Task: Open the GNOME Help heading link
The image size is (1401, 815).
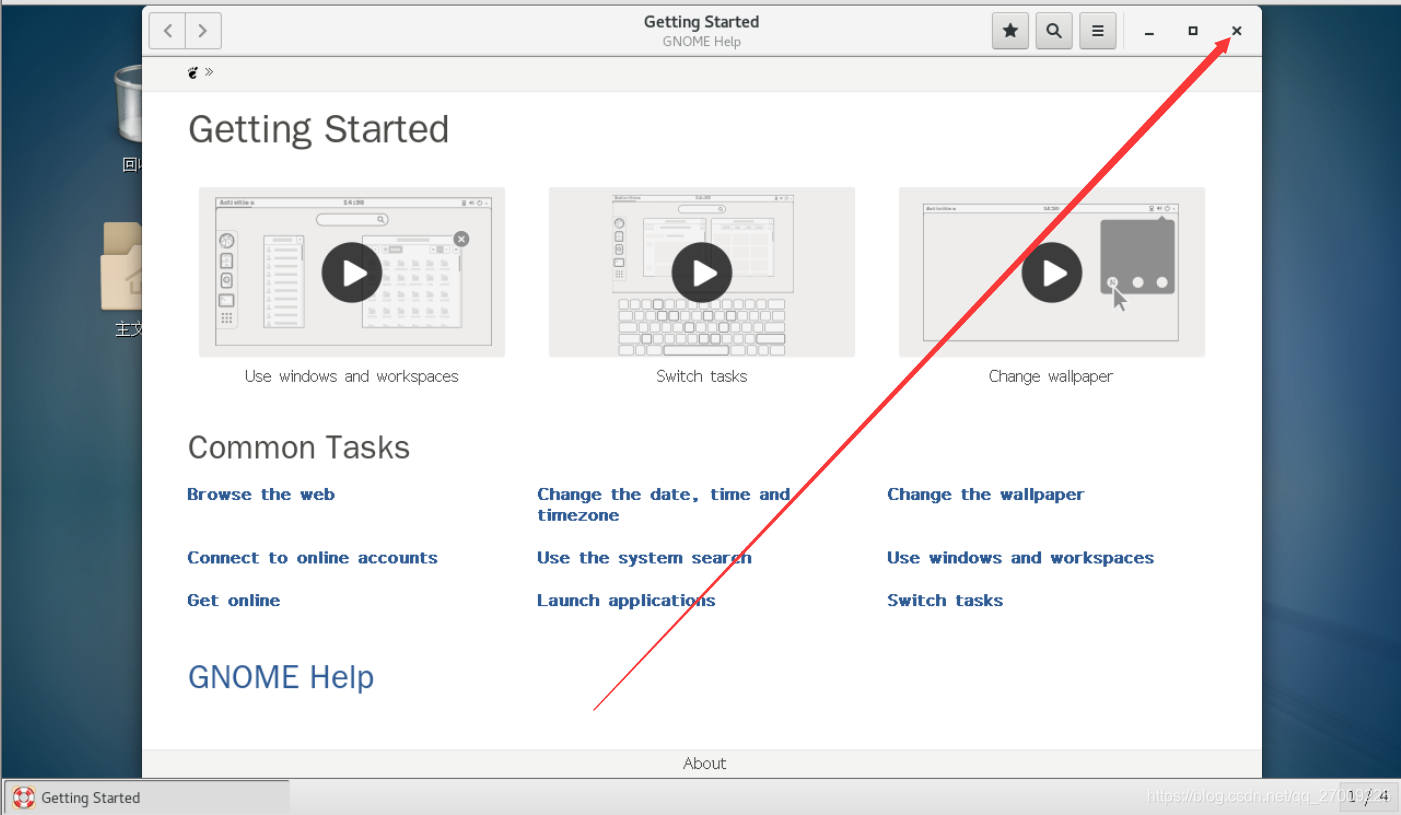Action: [281, 677]
